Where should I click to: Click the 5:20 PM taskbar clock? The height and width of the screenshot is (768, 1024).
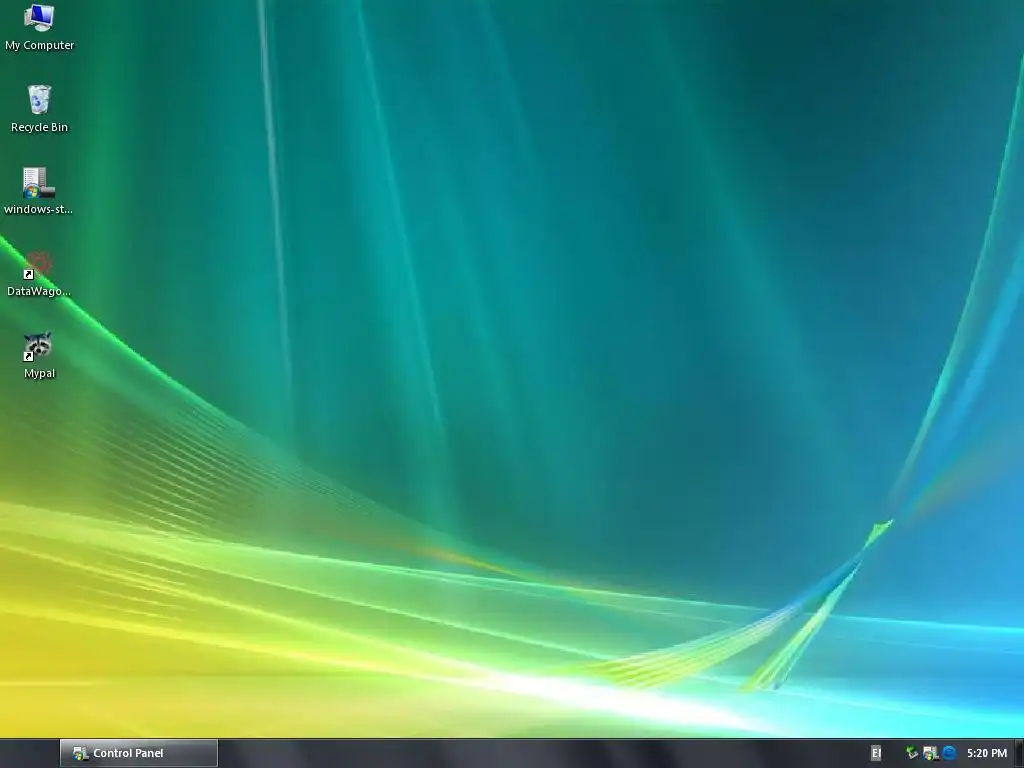987,753
